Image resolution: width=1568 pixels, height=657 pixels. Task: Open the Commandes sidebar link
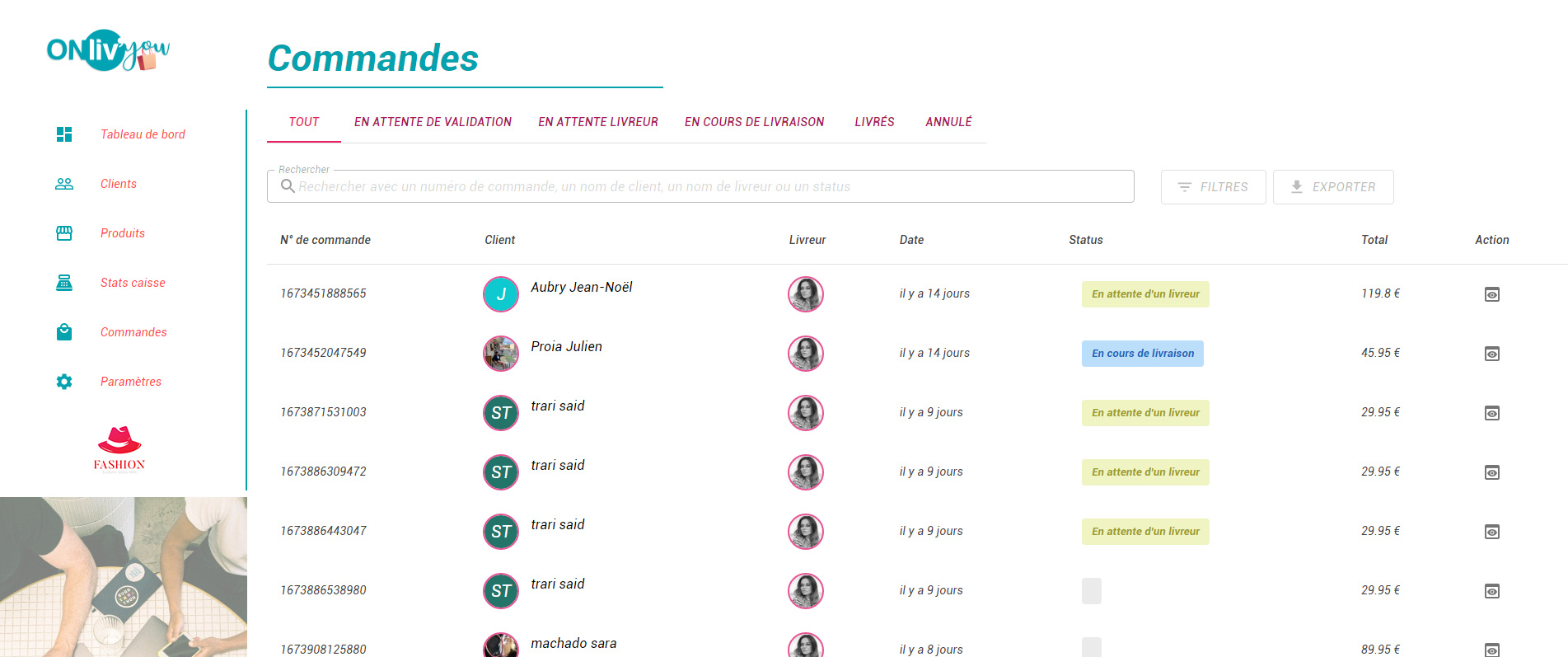tap(133, 332)
